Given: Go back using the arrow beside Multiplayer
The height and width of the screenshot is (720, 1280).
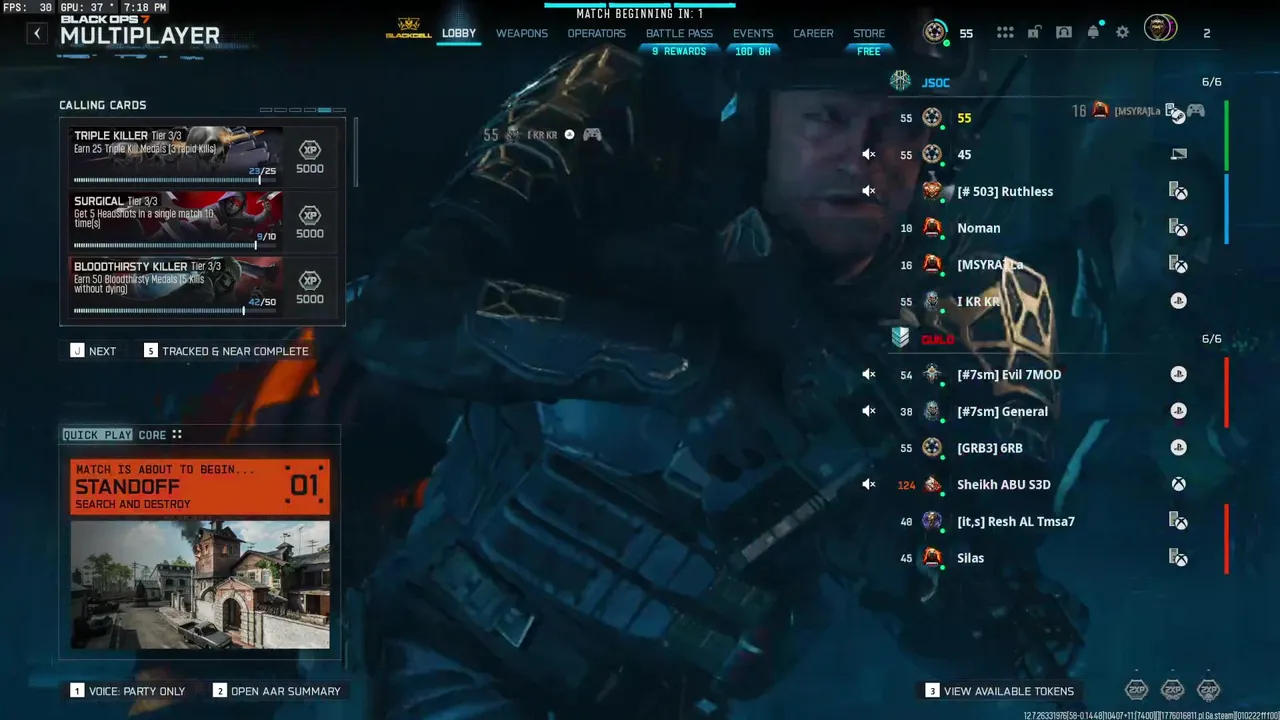Looking at the screenshot, I should point(37,33).
